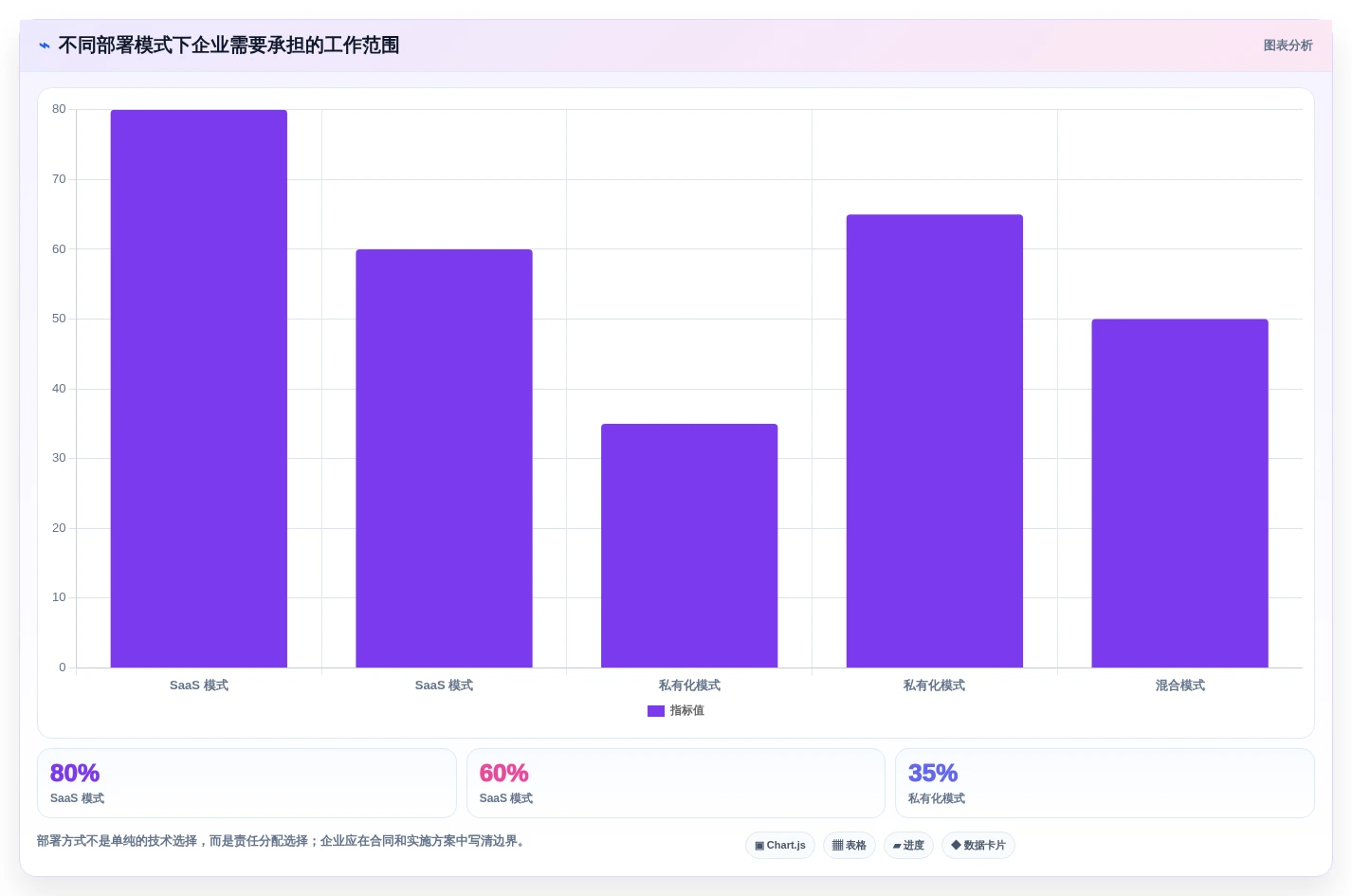Click the y-axis tick label 80

pos(59,109)
